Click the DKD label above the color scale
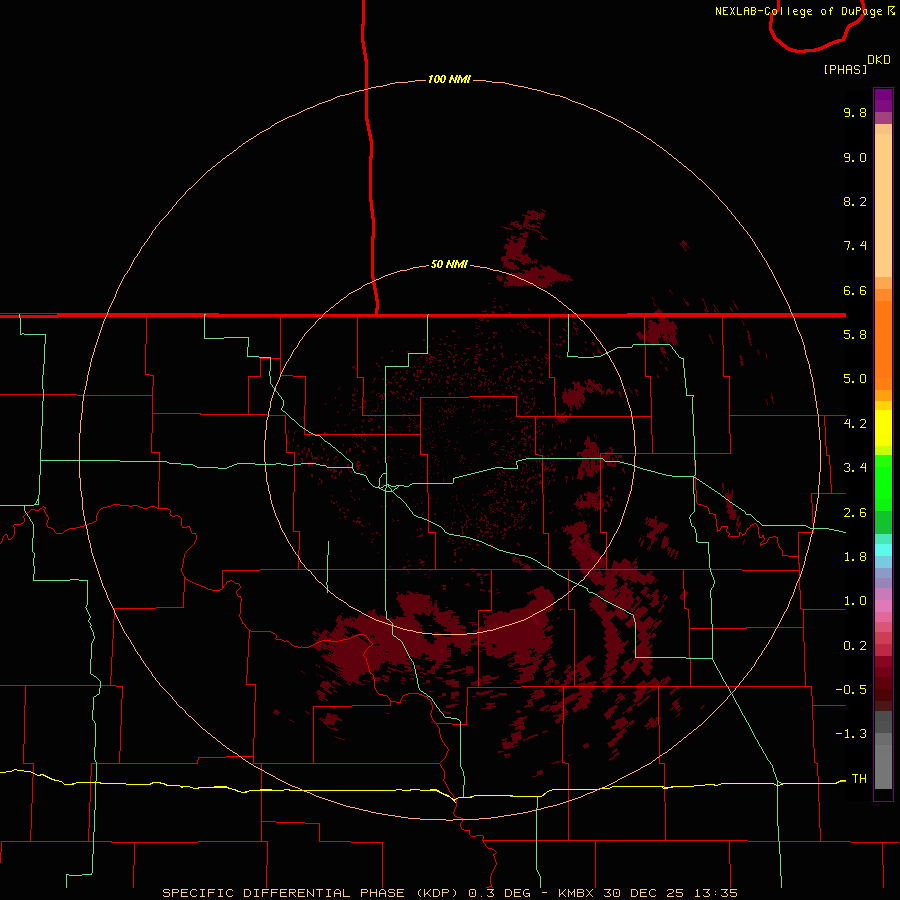900x900 pixels. (x=879, y=60)
